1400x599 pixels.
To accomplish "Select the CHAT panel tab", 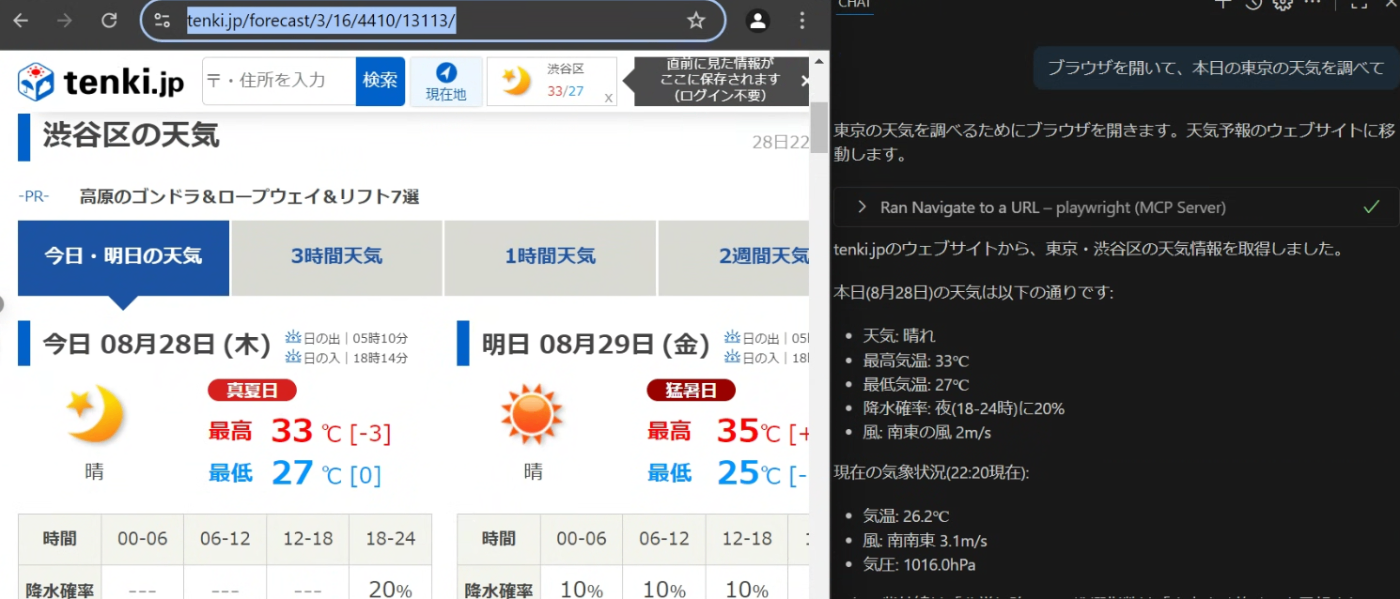I will [854, 5].
